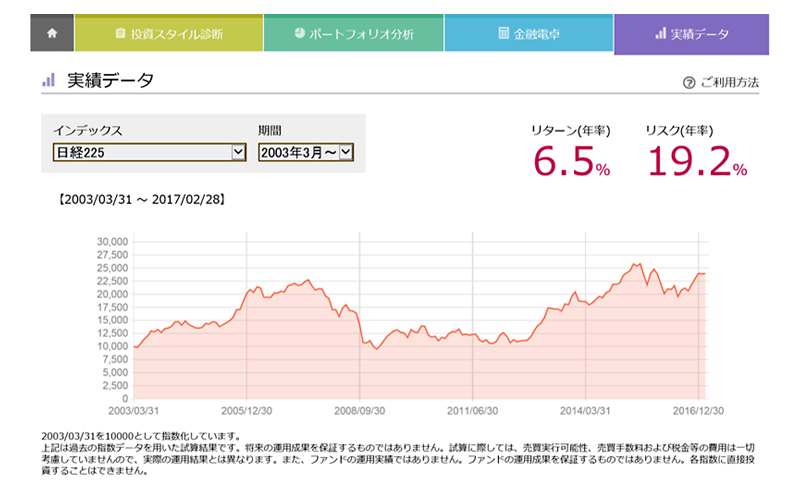This screenshot has width=800, height=500.
Task: Expand the arrow on the 日経225 combo box
Action: 238,152
